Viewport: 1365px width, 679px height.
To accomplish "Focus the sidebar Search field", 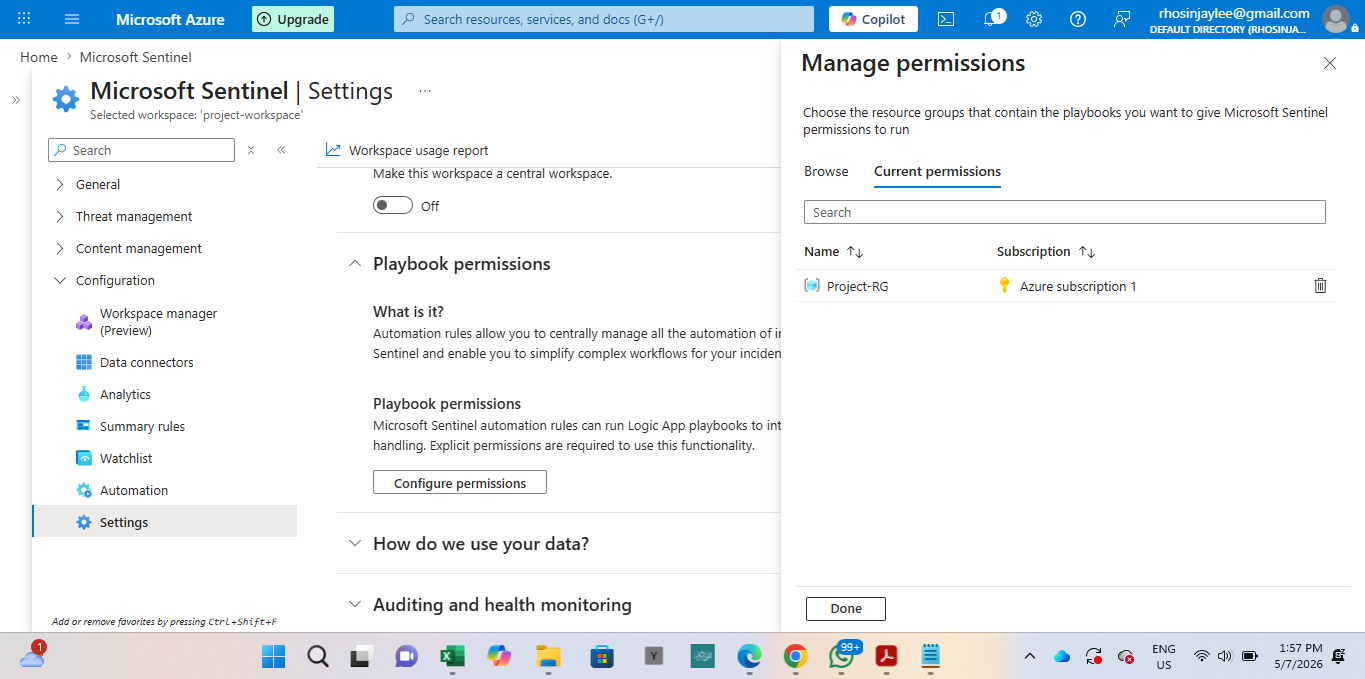I will (141, 150).
